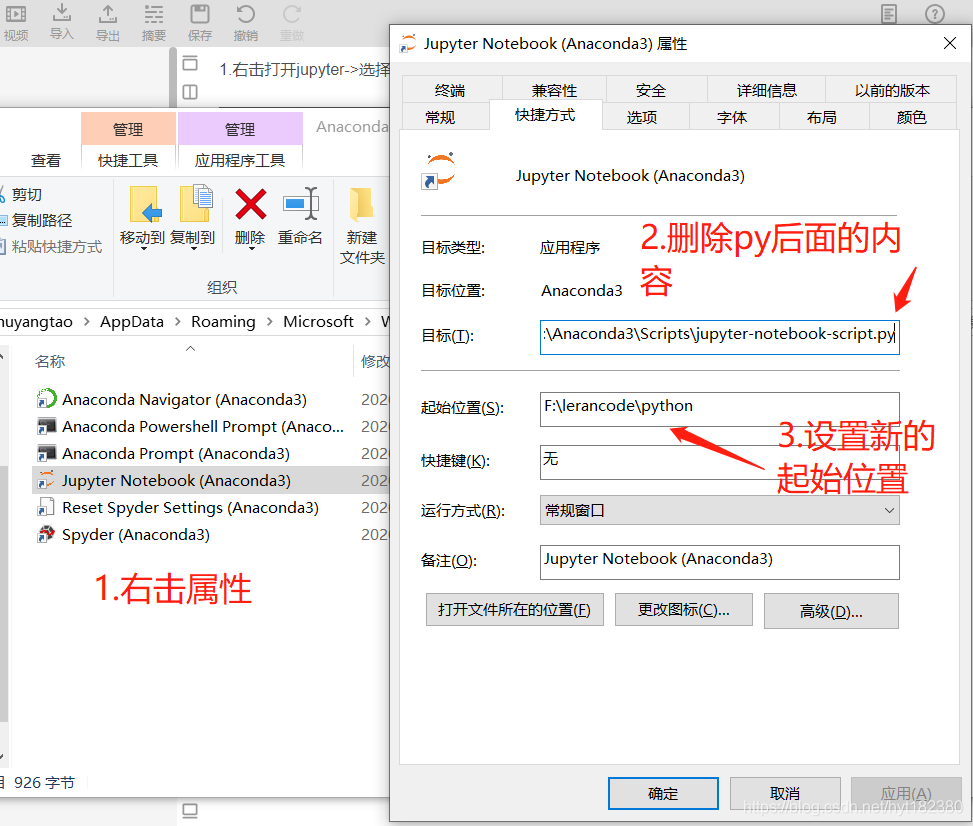973x826 pixels.
Task: Click the split-pane layout icon beside note
Action: click(190, 92)
